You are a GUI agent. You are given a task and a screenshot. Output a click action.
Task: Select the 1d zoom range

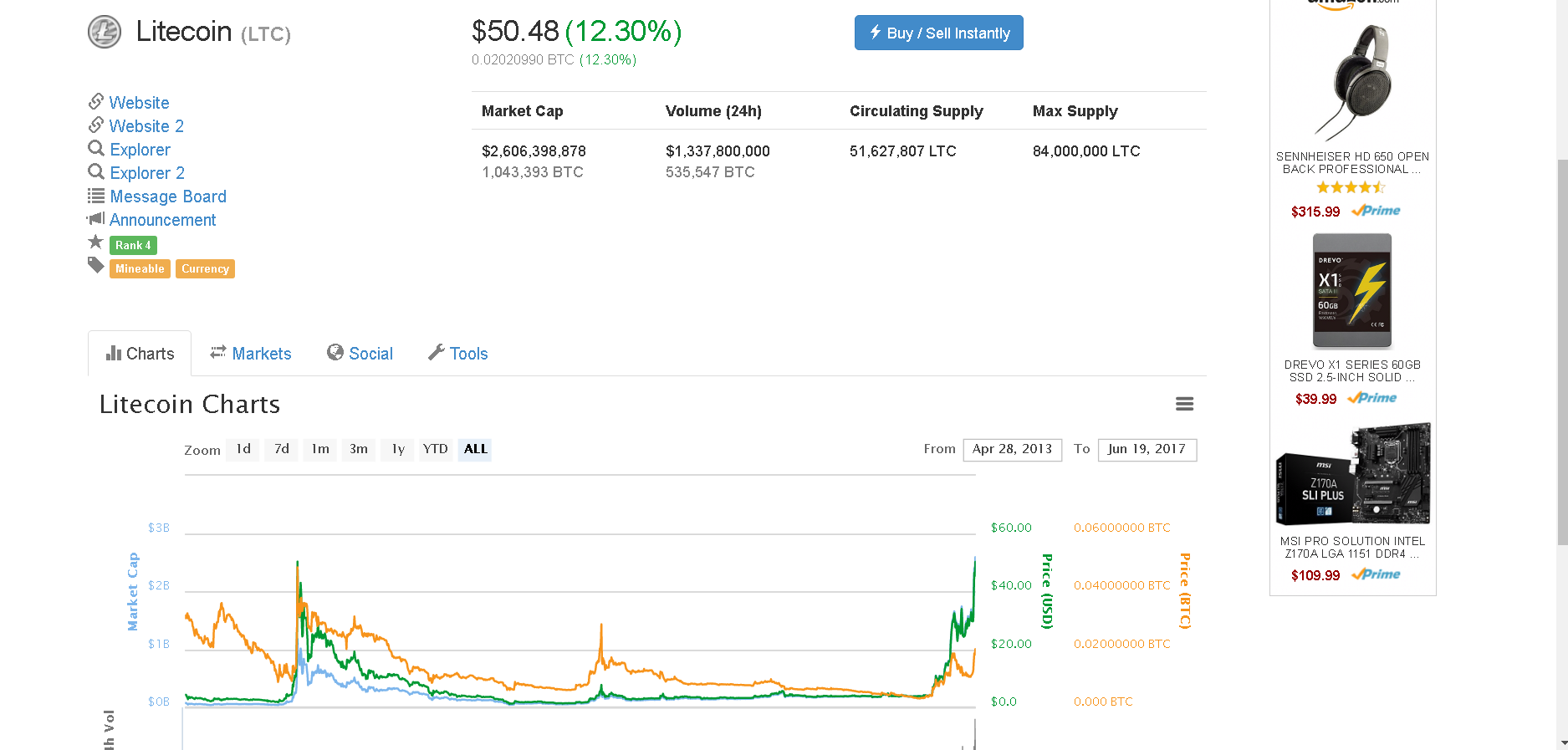[243, 450]
